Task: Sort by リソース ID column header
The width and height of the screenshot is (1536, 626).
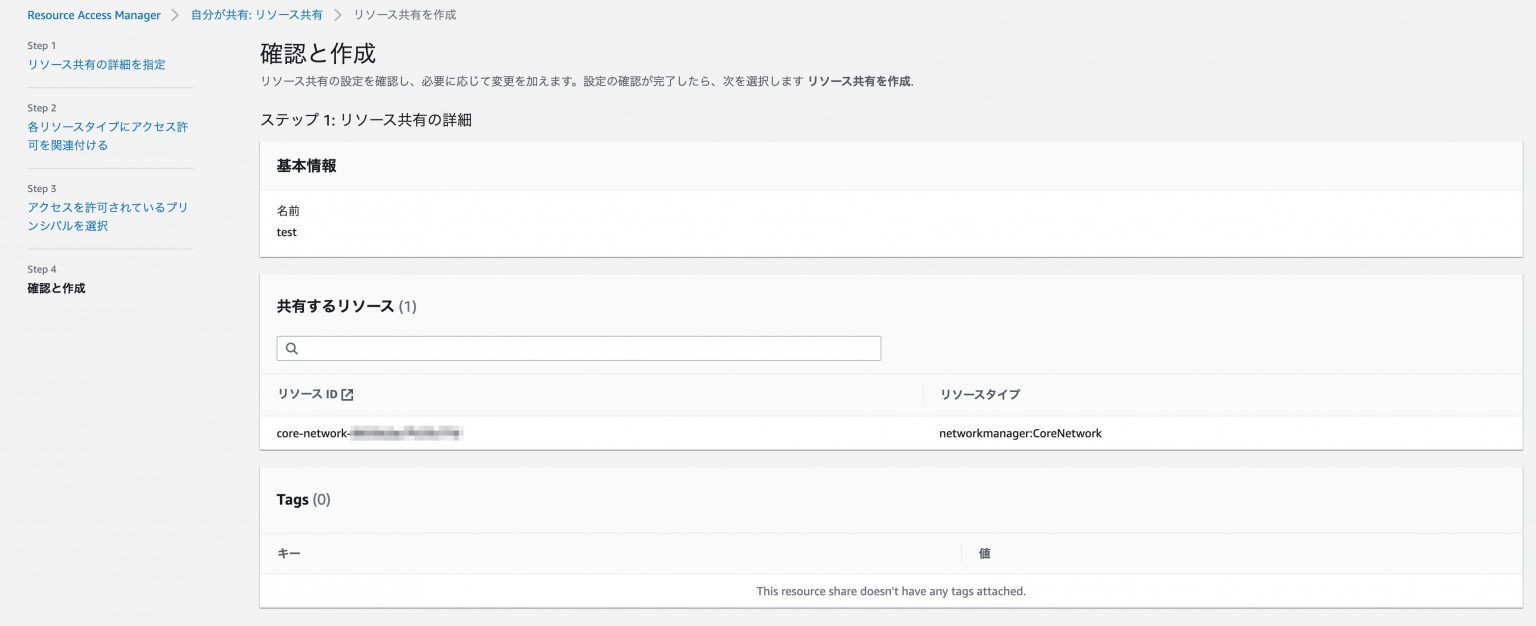Action: pyautogui.click(x=307, y=395)
